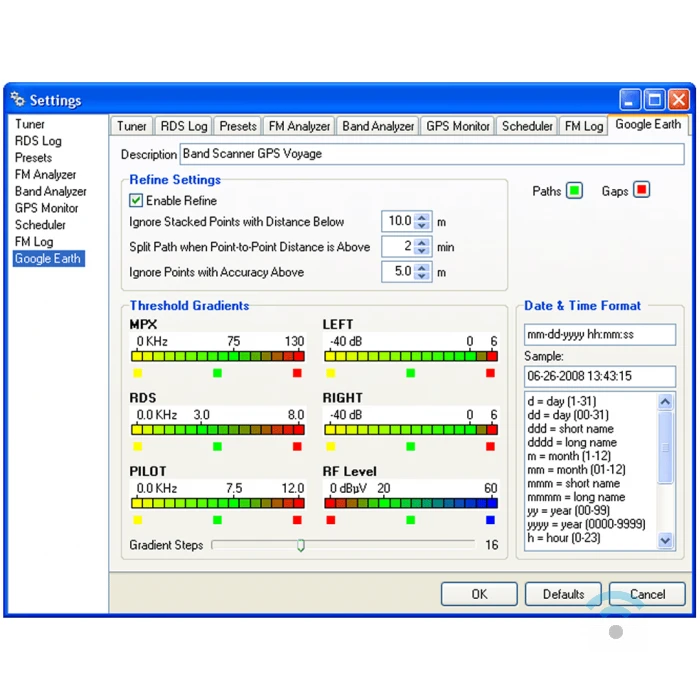Pick LEFT yellow low-threshold color swatch
Image resolution: width=700 pixels, height=700 pixels.
(x=331, y=373)
